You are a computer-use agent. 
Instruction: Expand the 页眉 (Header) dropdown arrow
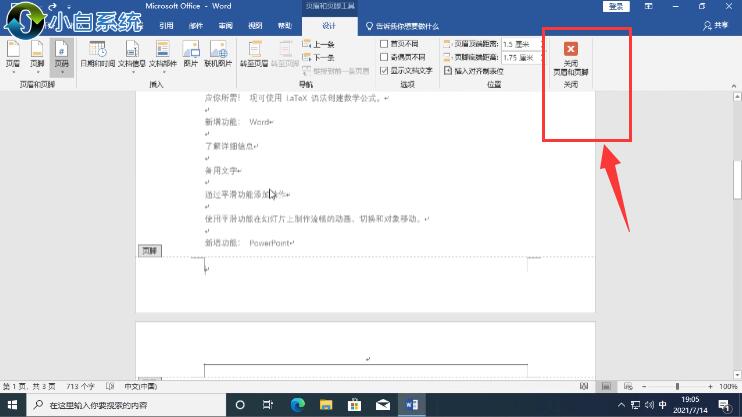tap(13, 72)
